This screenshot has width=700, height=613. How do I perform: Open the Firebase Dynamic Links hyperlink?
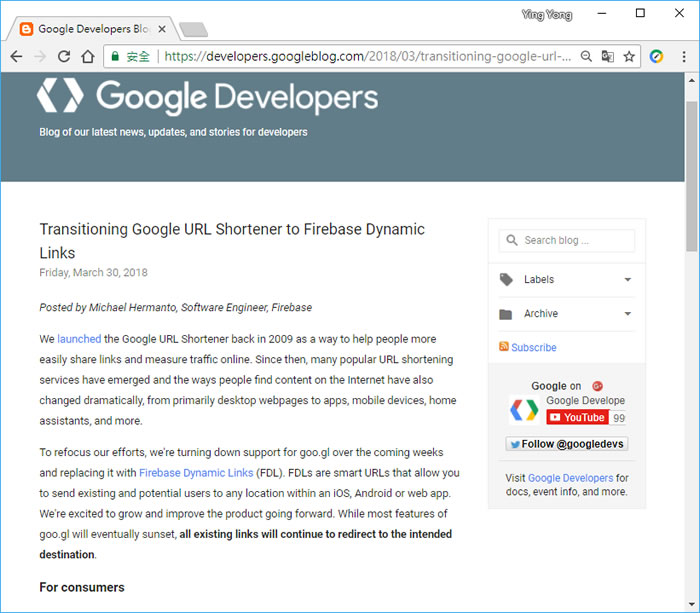pos(196,473)
